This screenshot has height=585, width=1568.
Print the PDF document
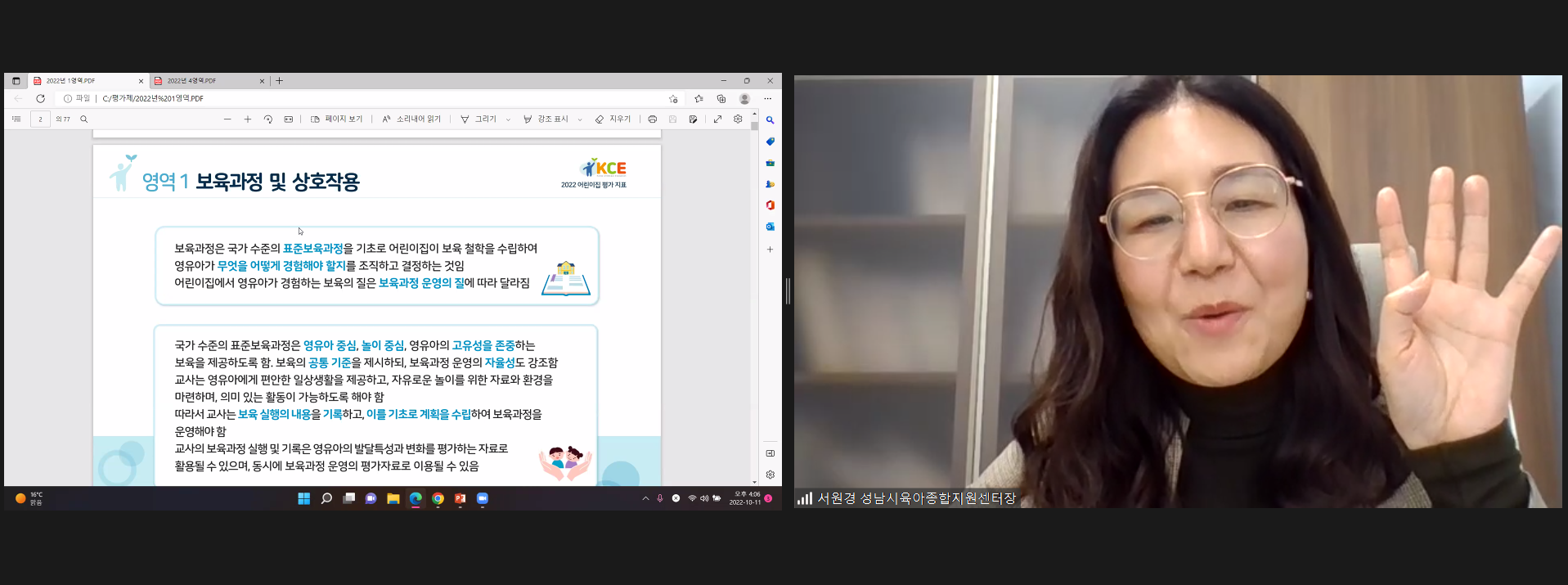(x=652, y=119)
